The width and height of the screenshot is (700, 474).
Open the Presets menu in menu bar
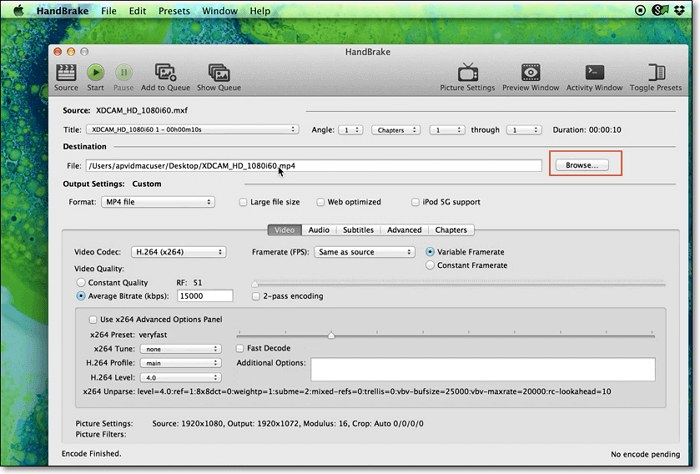[174, 10]
